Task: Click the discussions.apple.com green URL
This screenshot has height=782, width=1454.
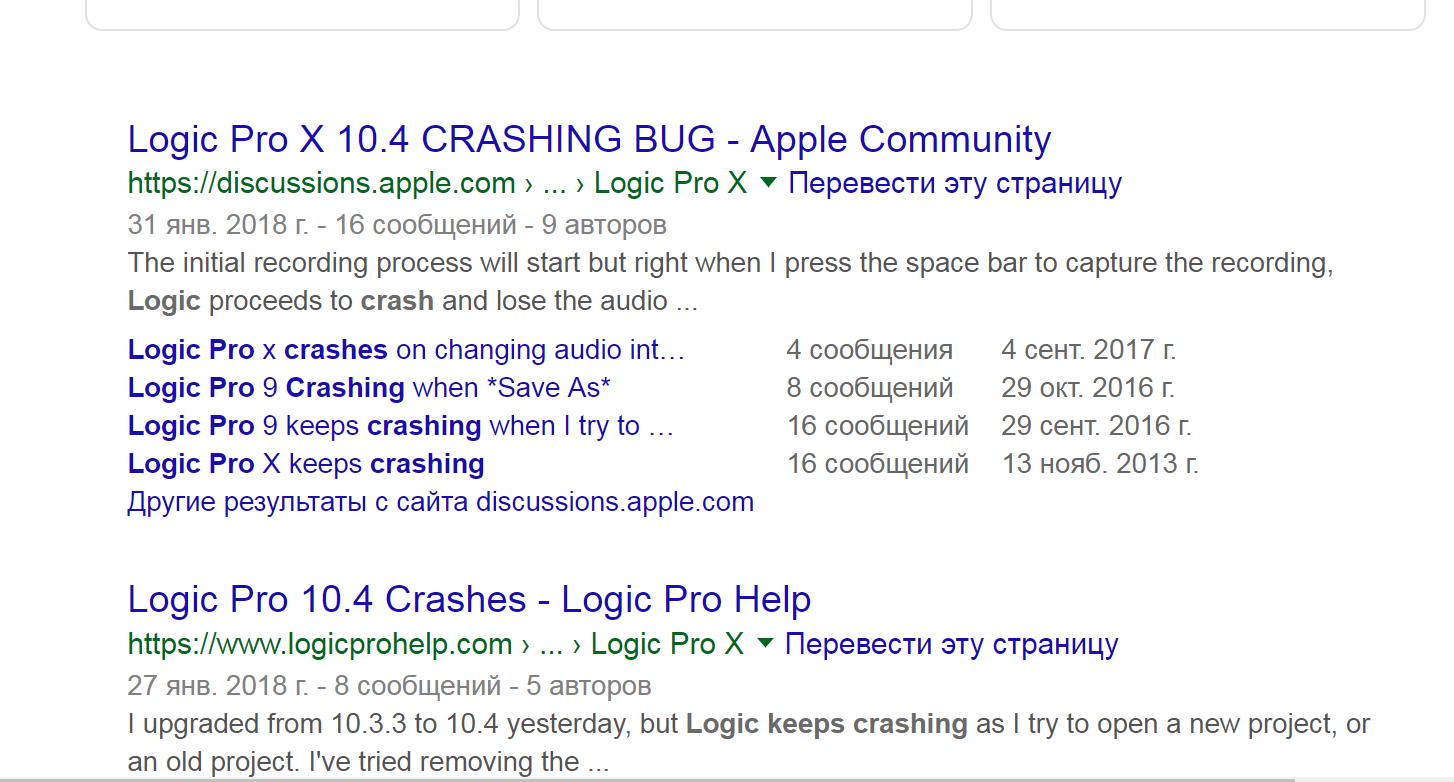Action: [x=437, y=184]
